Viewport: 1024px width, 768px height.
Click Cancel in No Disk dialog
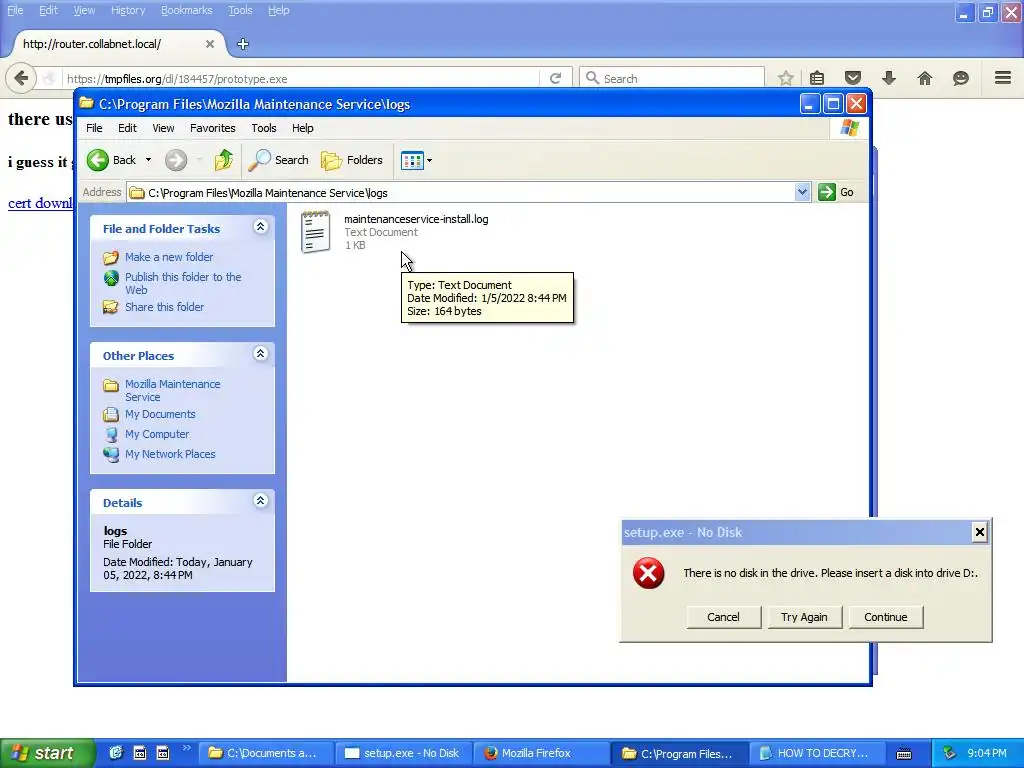click(724, 617)
